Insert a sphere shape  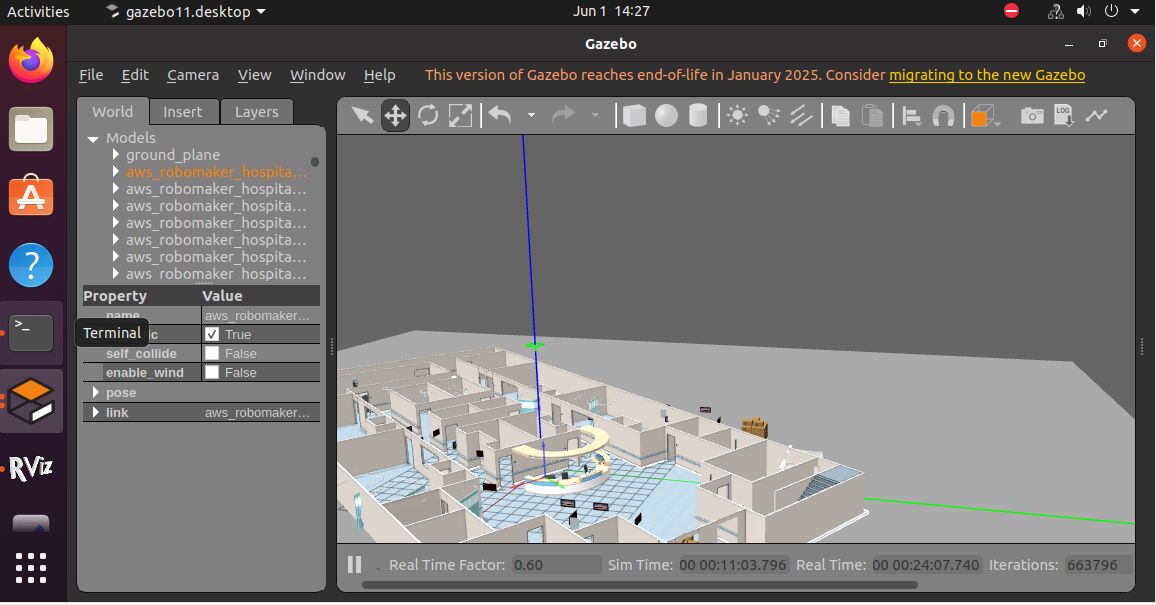click(x=666, y=116)
